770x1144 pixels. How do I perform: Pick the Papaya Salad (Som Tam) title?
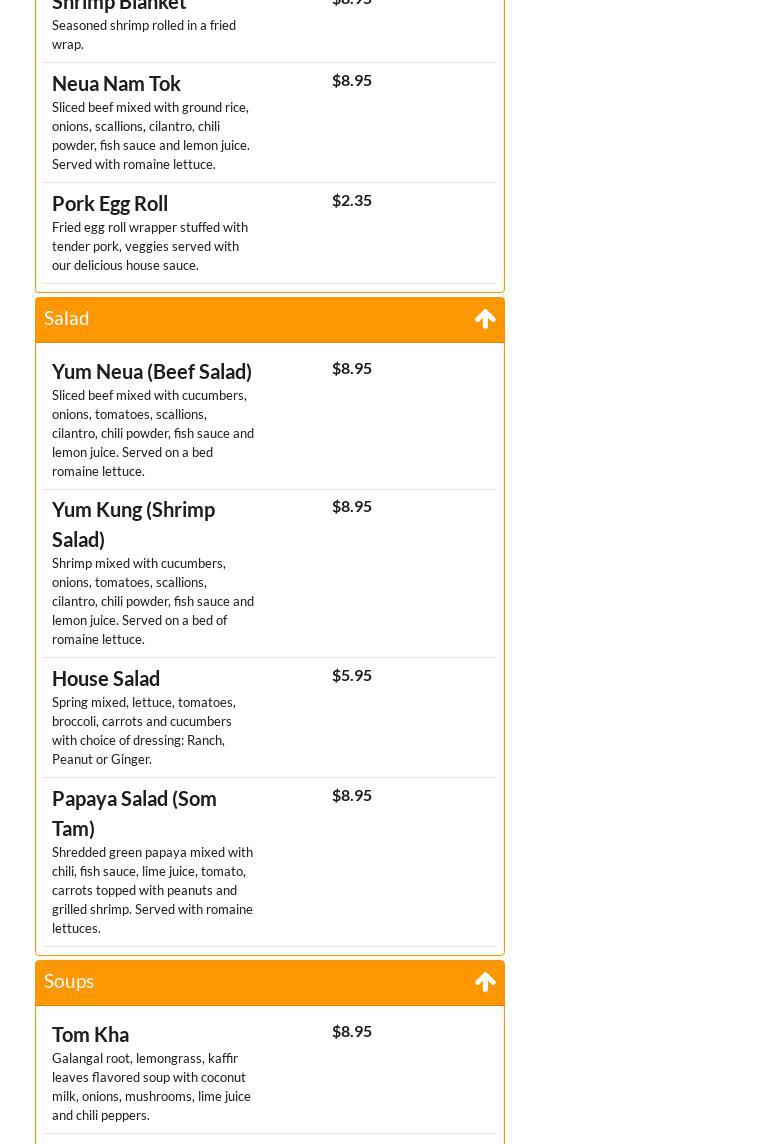pyautogui.click(x=134, y=813)
